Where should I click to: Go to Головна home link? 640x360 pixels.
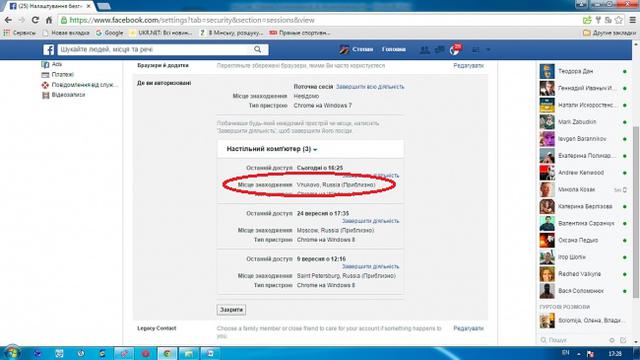tap(393, 49)
